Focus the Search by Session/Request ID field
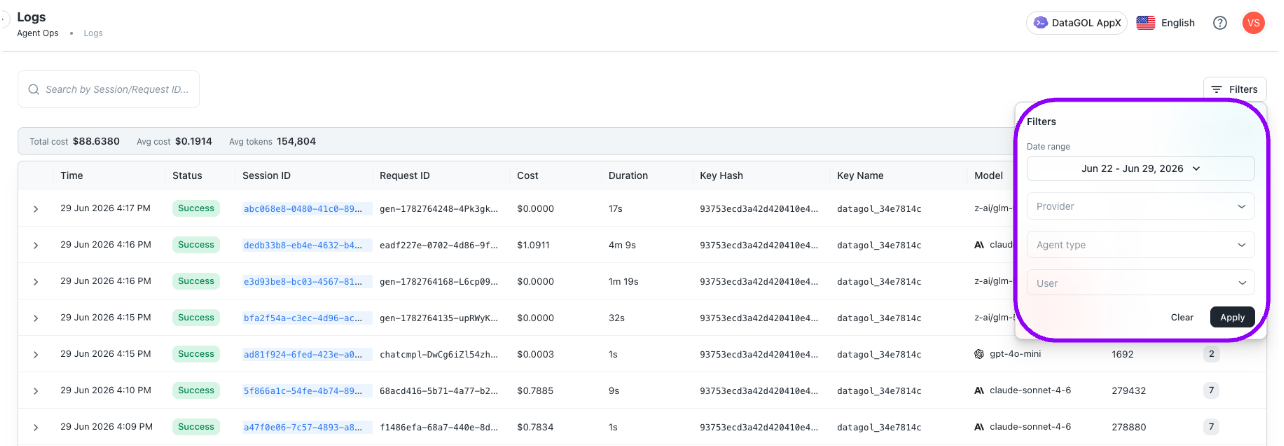 coord(109,89)
